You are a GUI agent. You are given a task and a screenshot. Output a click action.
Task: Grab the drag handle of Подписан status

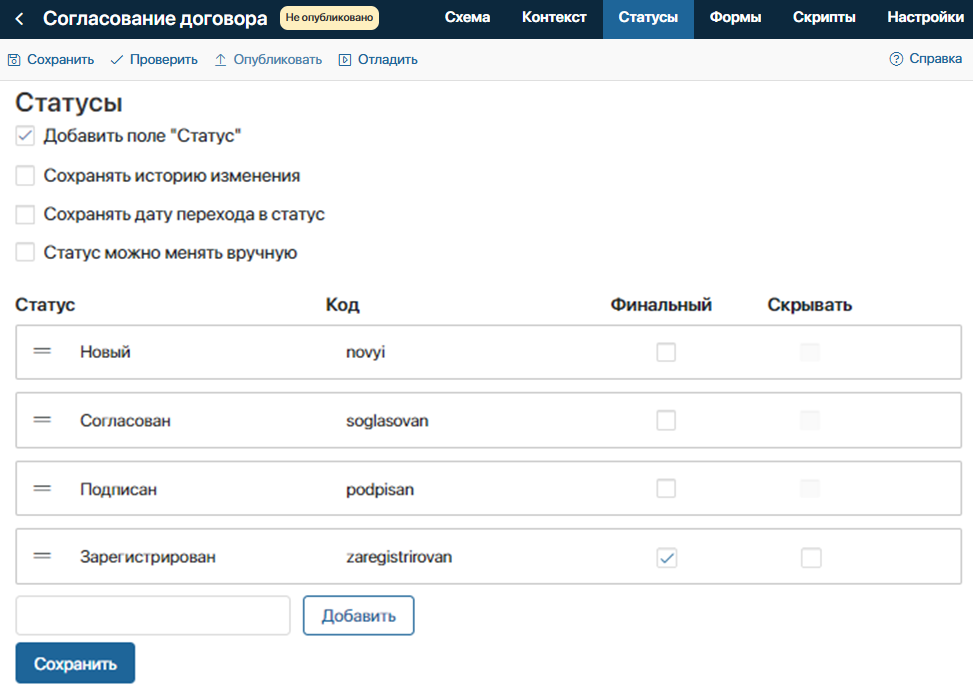[42, 489]
